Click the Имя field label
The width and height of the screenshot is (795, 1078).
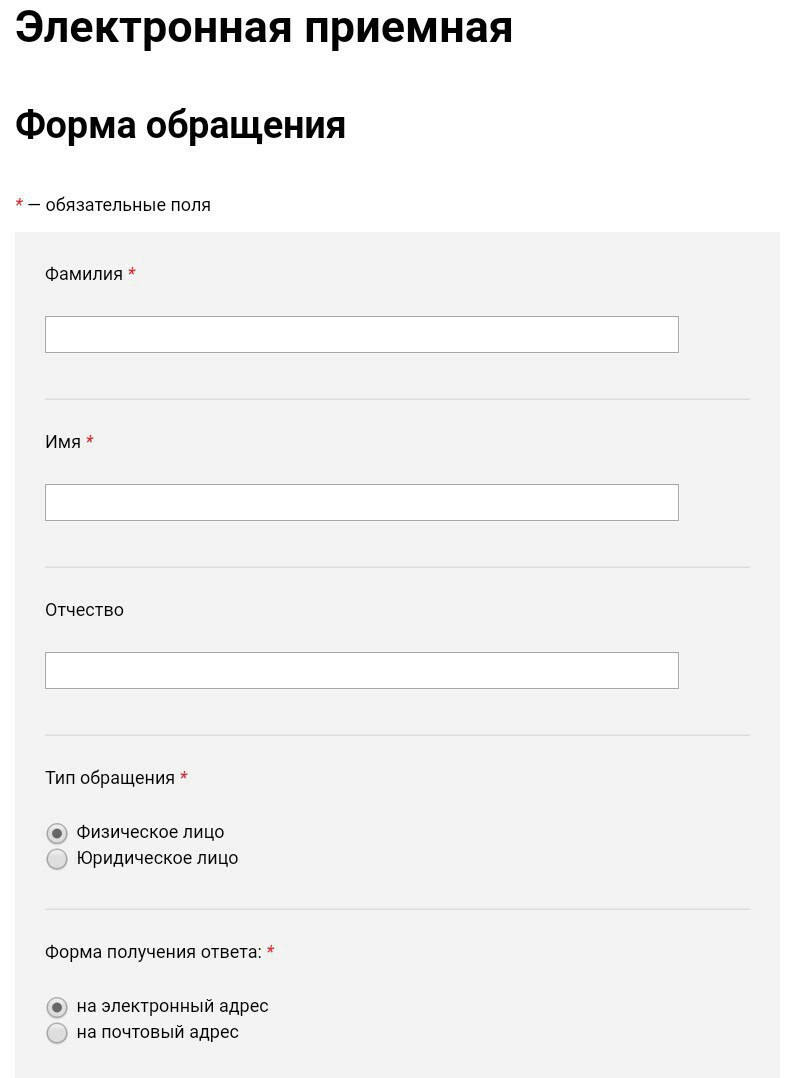point(63,441)
